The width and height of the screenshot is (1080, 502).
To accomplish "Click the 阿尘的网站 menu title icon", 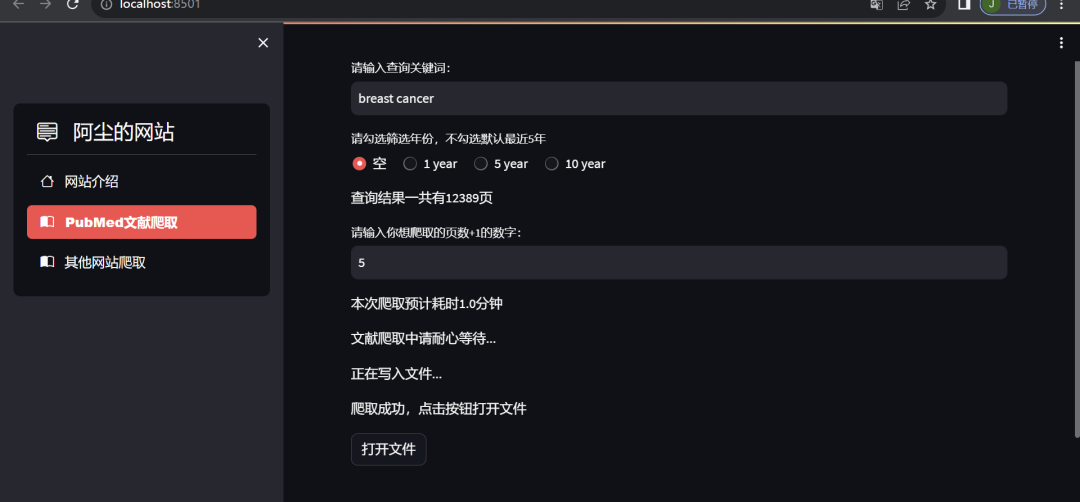I will (x=47, y=132).
